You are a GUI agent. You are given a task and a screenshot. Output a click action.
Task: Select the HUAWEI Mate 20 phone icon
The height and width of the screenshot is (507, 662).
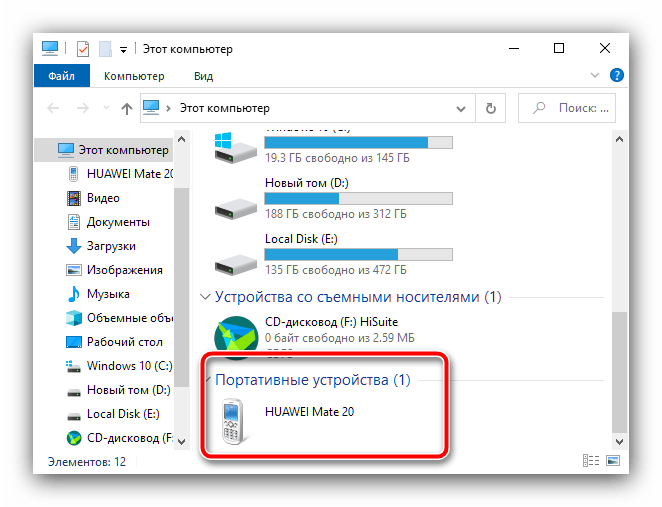click(x=233, y=421)
